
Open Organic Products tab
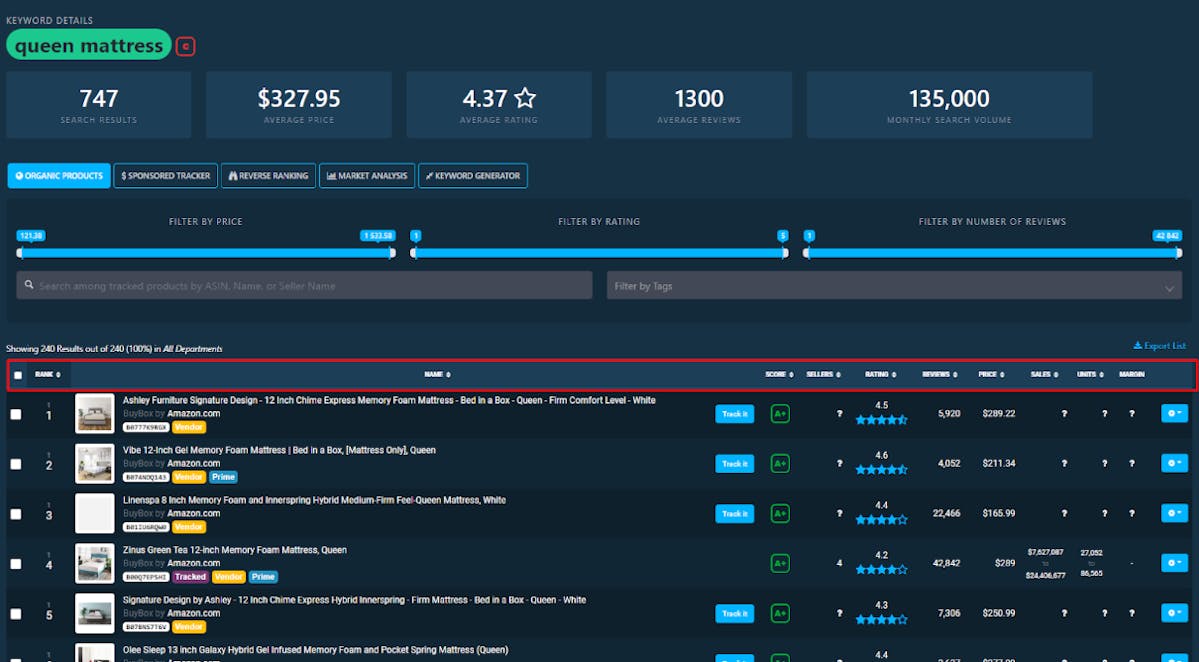point(59,176)
